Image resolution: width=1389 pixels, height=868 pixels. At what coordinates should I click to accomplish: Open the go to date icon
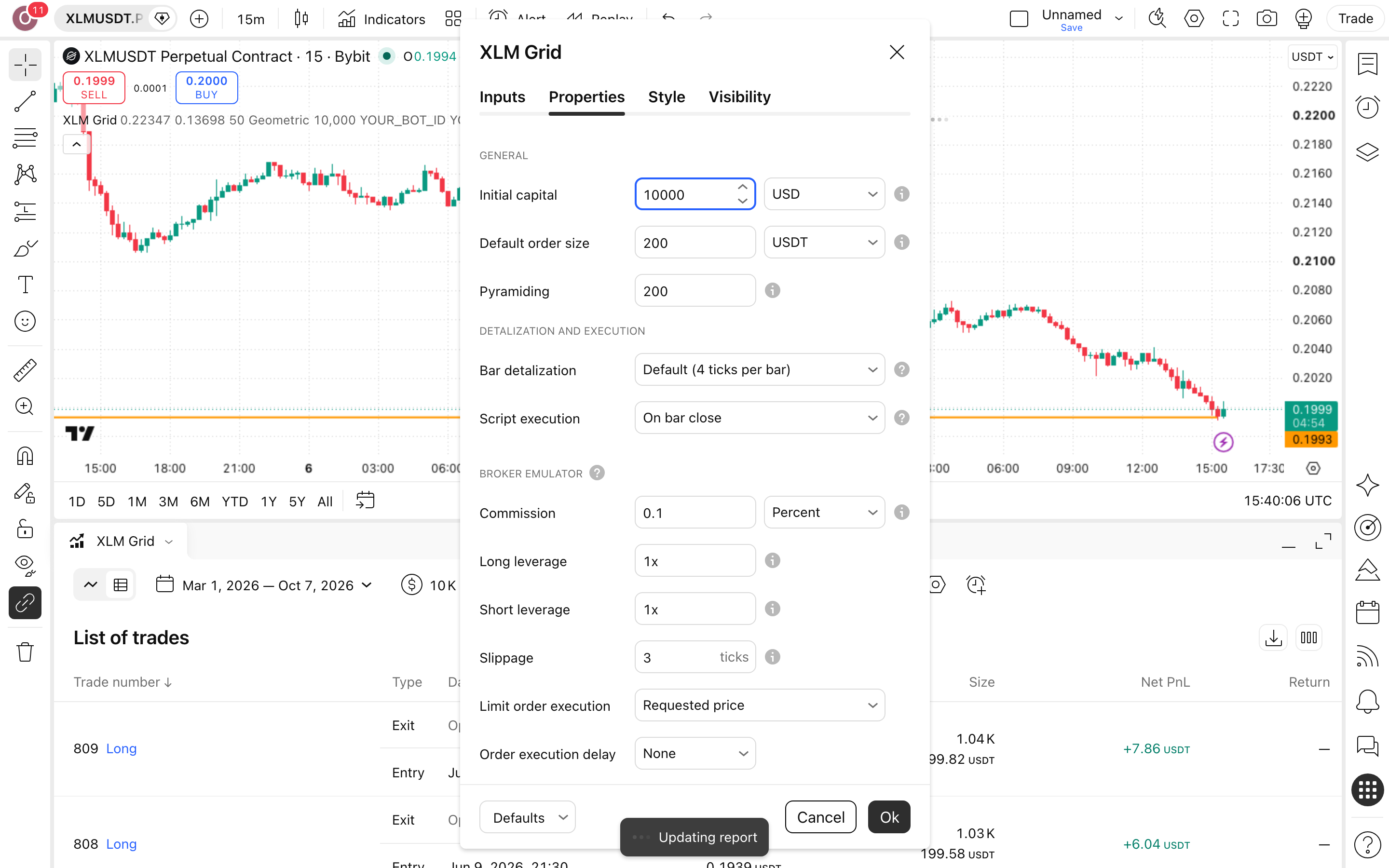[x=365, y=501]
